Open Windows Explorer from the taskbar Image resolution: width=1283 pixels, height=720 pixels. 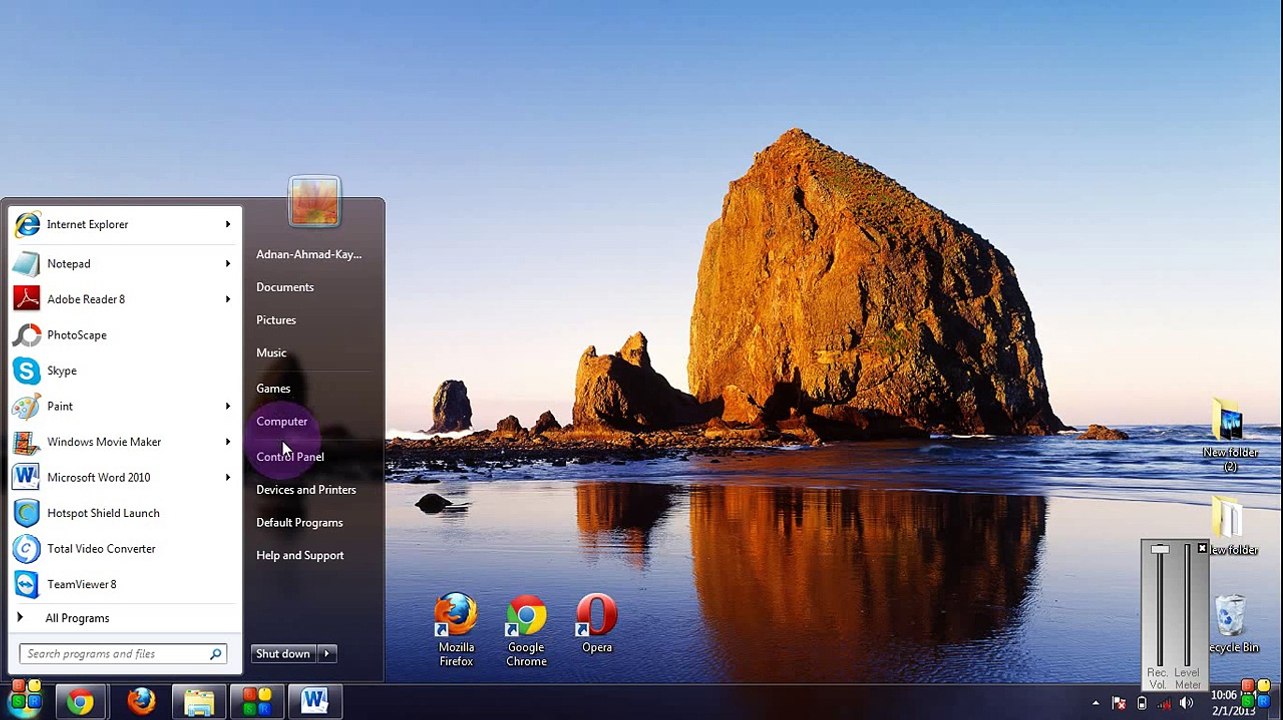click(x=199, y=702)
